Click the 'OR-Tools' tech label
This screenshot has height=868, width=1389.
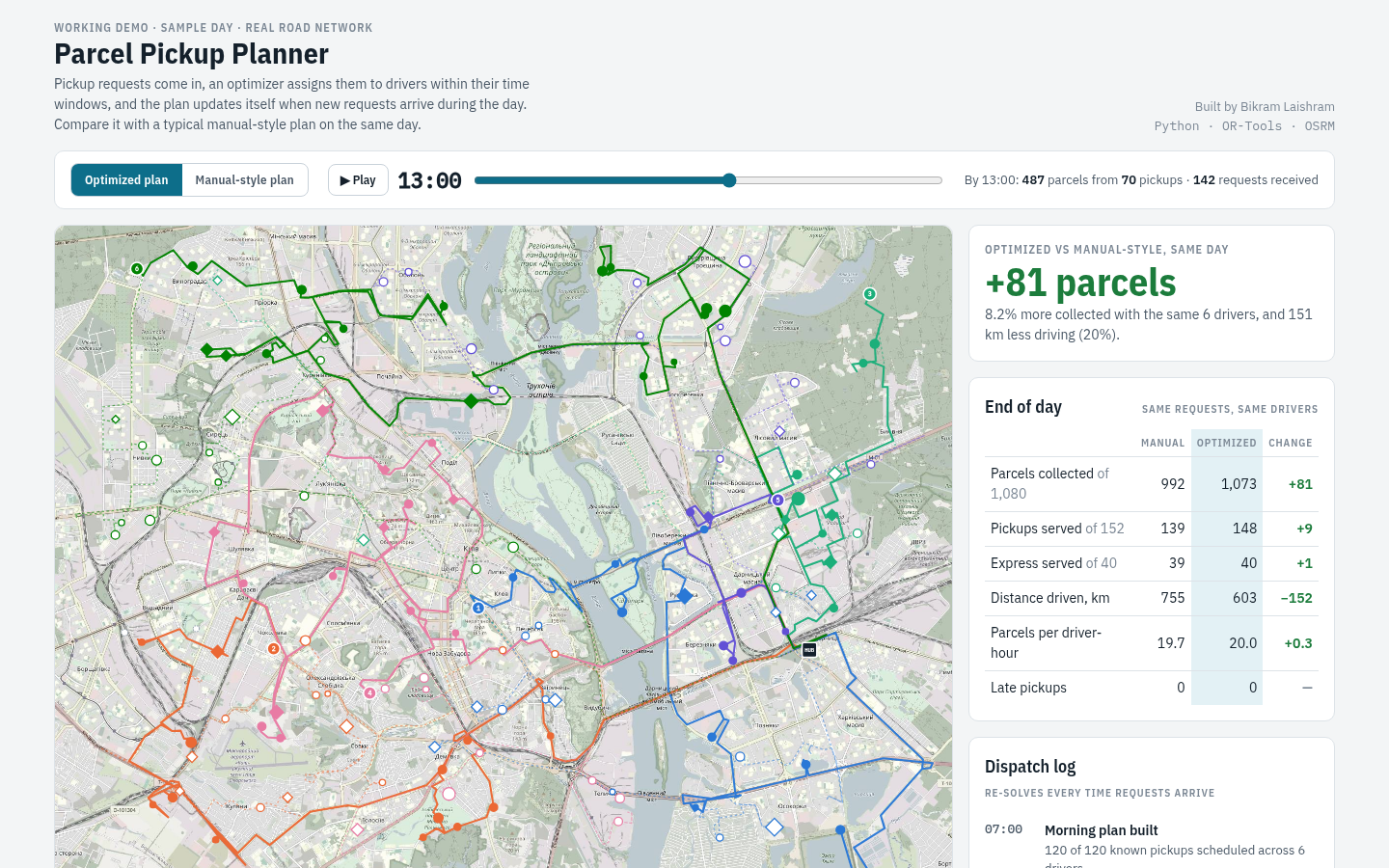[1252, 126]
